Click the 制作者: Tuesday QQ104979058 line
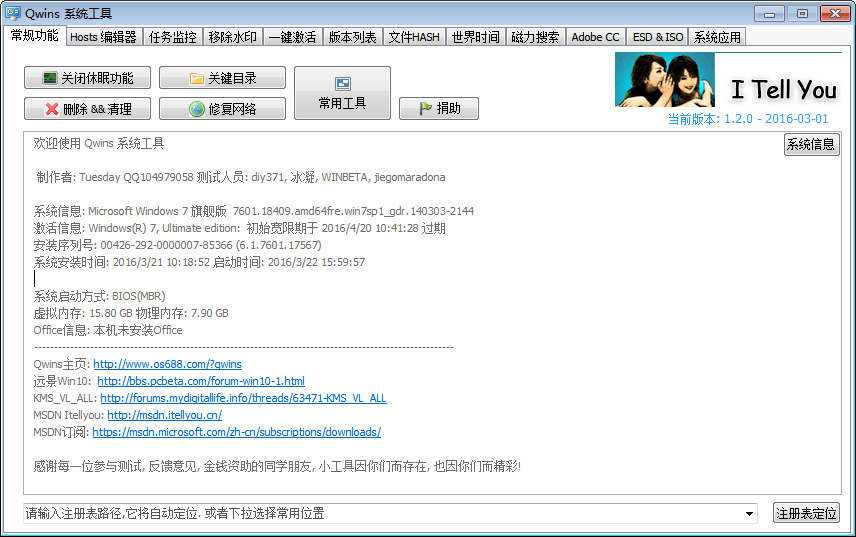 click(x=241, y=177)
